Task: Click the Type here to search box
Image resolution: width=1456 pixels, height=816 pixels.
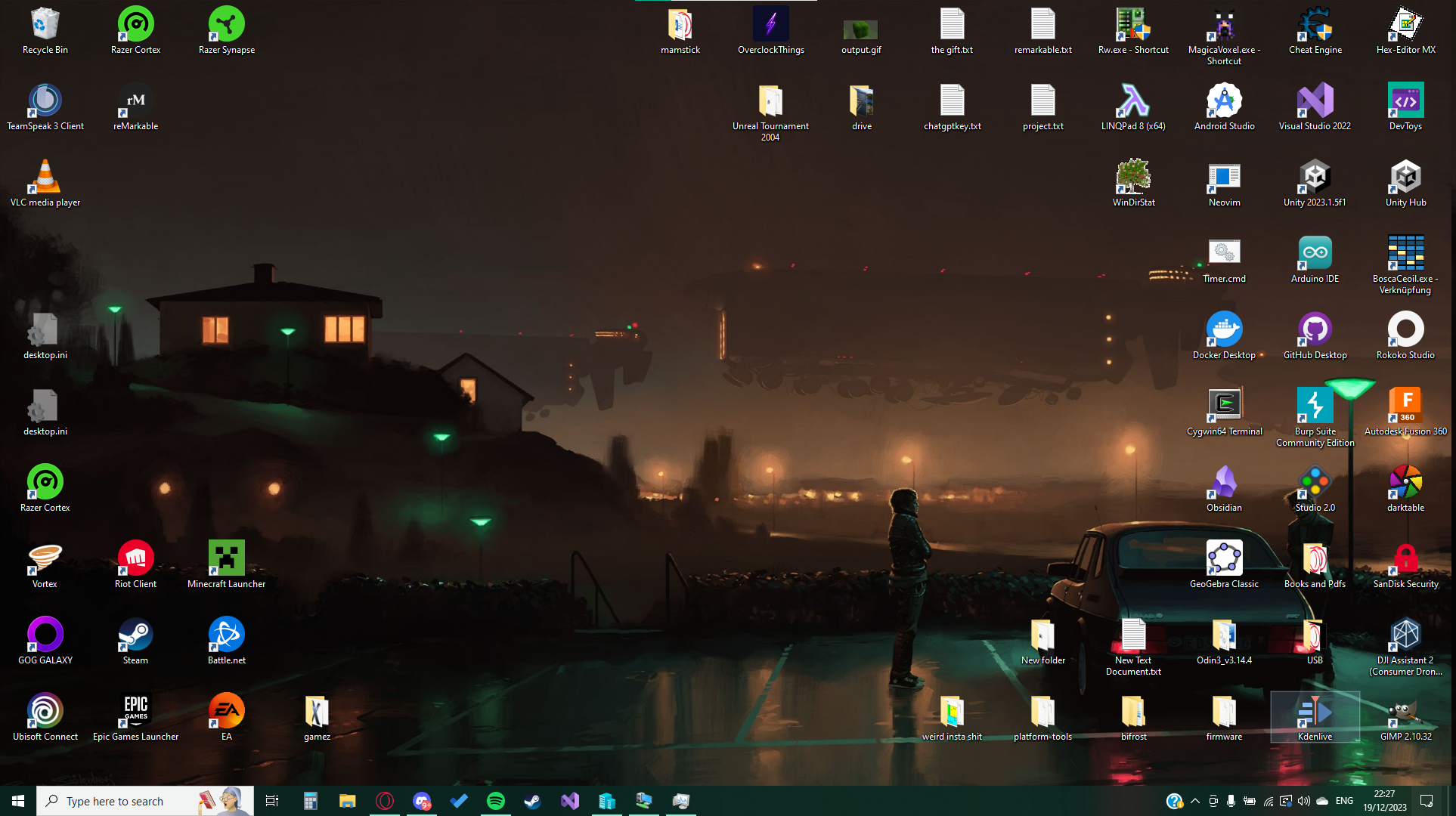Action: [145, 801]
